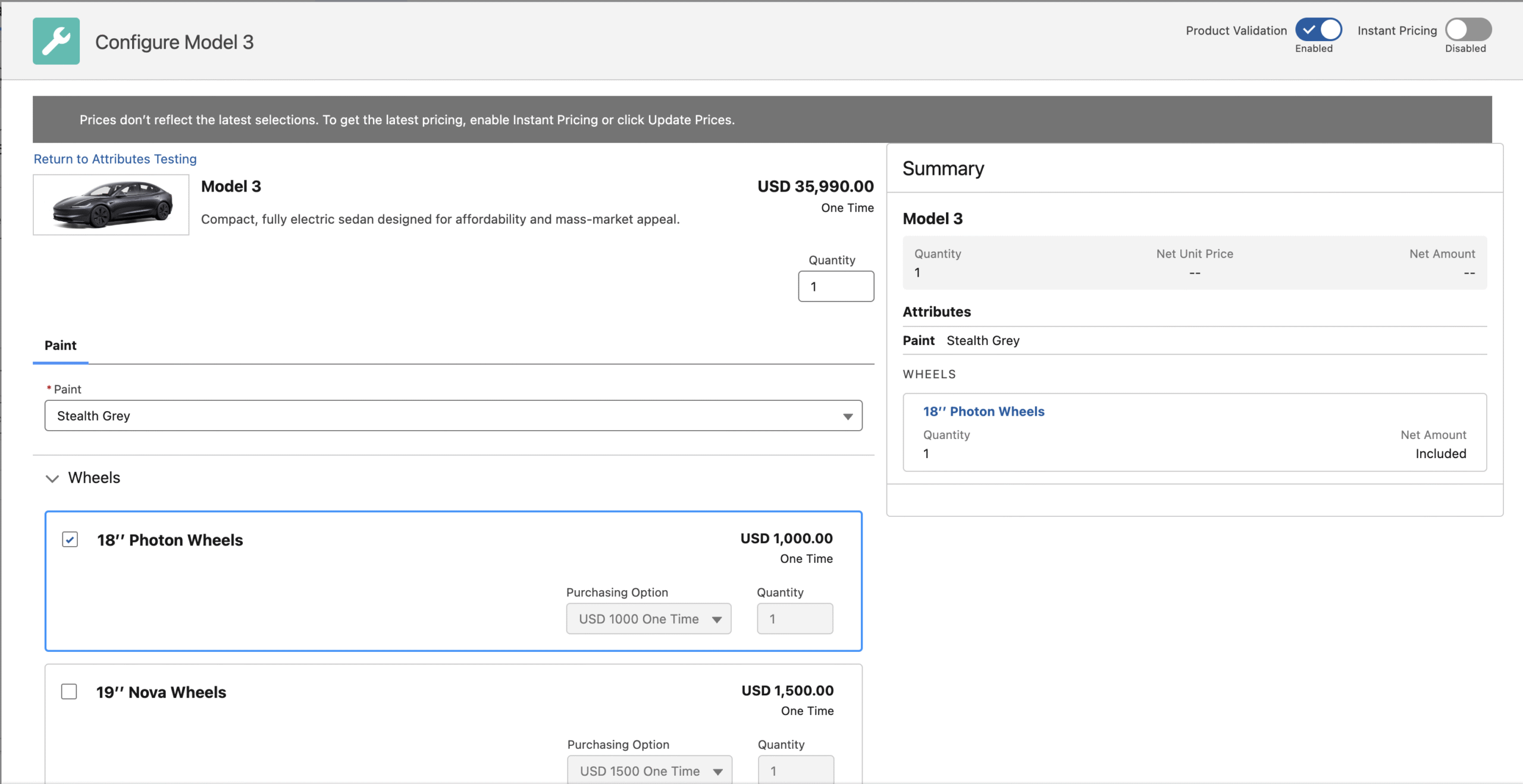Click the 19'' Nova Wheels title
The image size is (1523, 784).
point(161,692)
